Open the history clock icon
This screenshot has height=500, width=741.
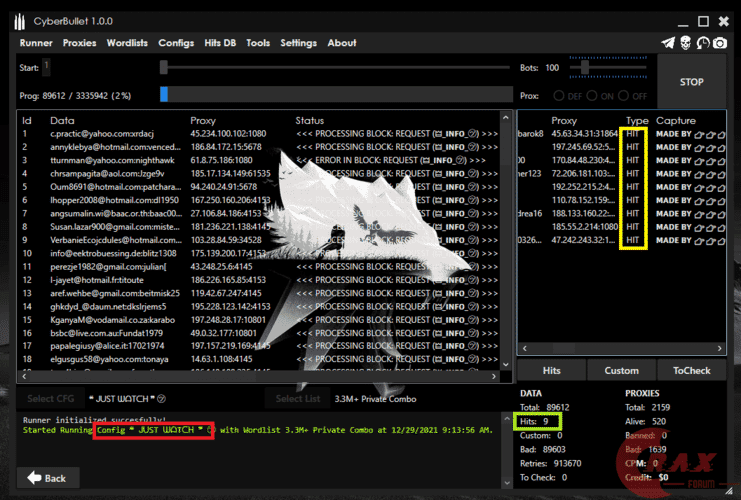pyautogui.click(x=703, y=43)
